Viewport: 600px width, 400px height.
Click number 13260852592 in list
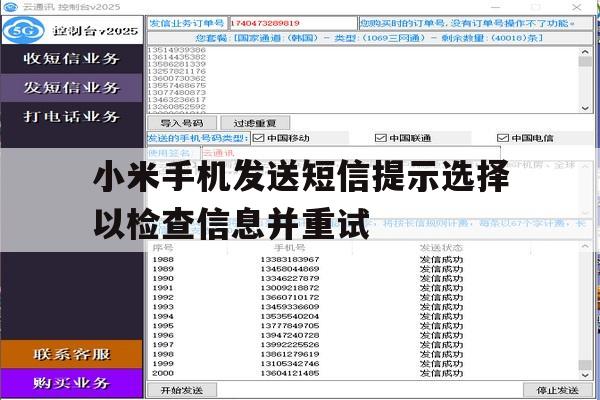[176, 106]
